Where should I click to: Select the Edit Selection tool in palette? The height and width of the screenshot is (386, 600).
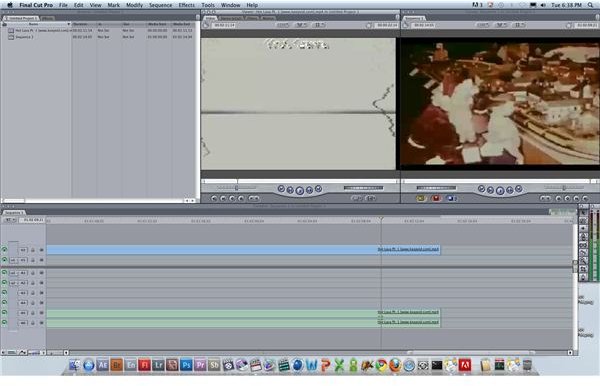click(583, 220)
